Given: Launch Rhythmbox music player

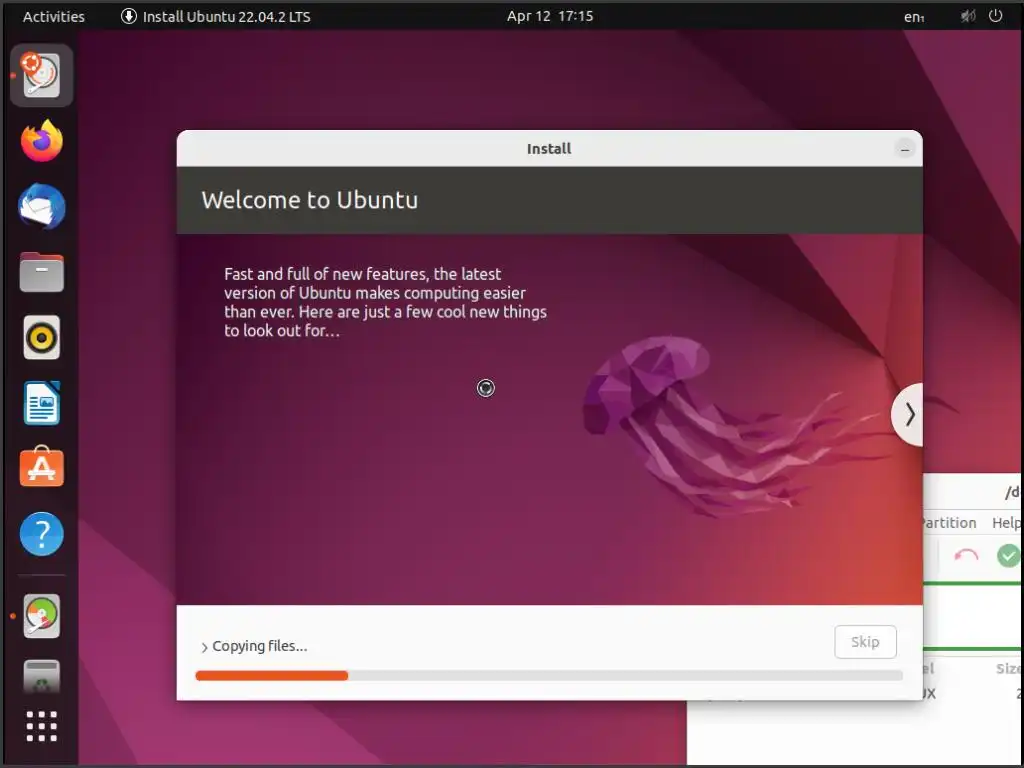Looking at the screenshot, I should coord(42,338).
